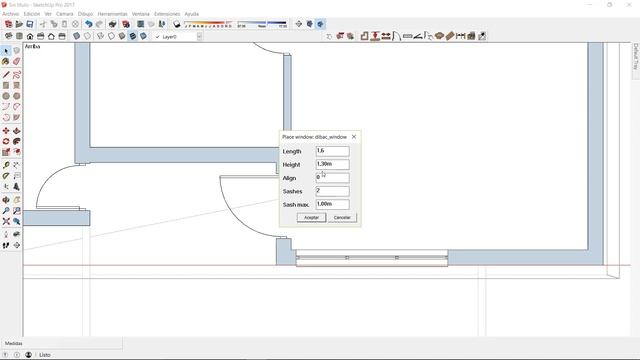Image resolution: width=640 pixels, height=360 pixels.
Task: Open the Herramientas menu
Action: 112,14
